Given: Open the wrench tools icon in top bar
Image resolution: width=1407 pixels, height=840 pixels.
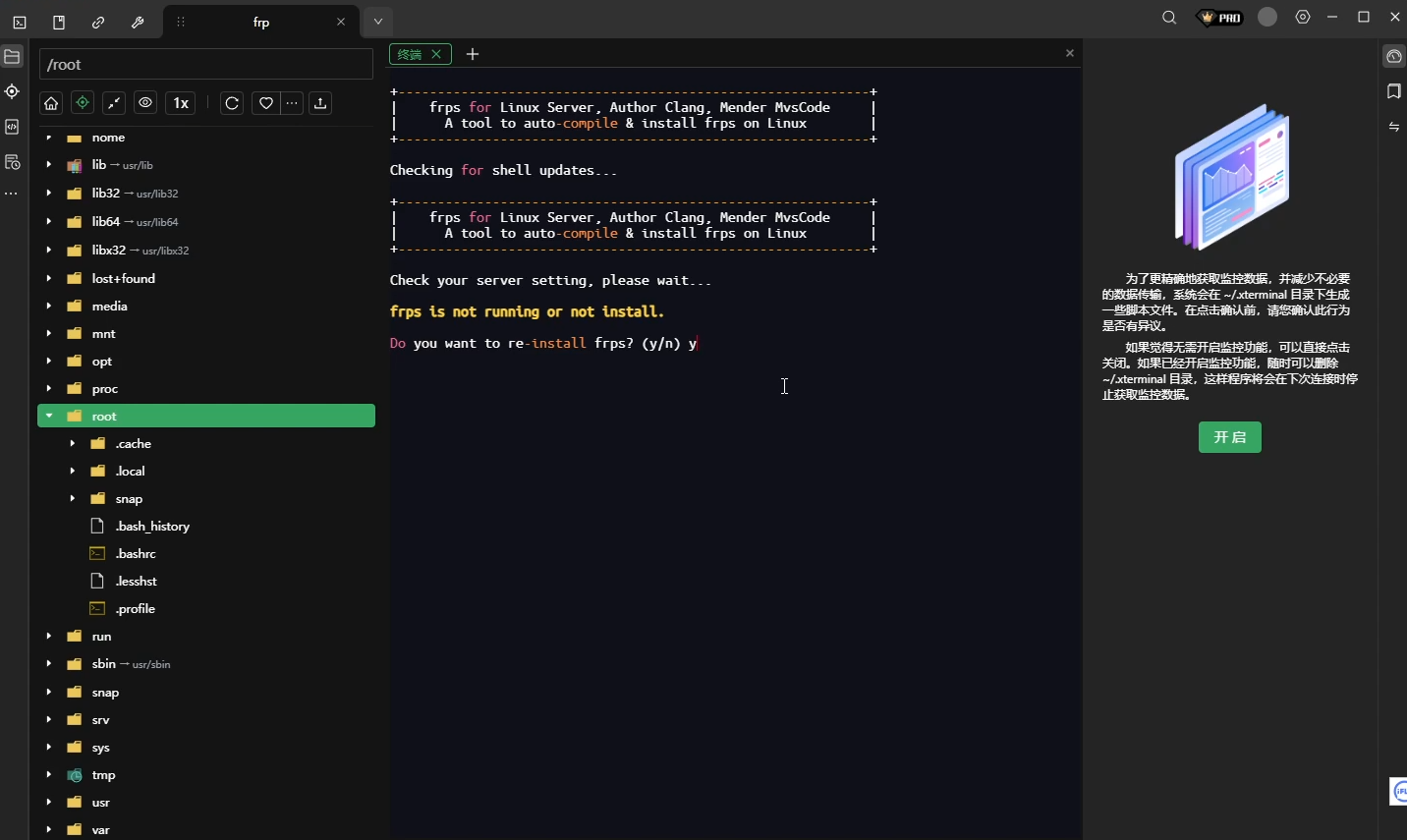Looking at the screenshot, I should pyautogui.click(x=138, y=22).
